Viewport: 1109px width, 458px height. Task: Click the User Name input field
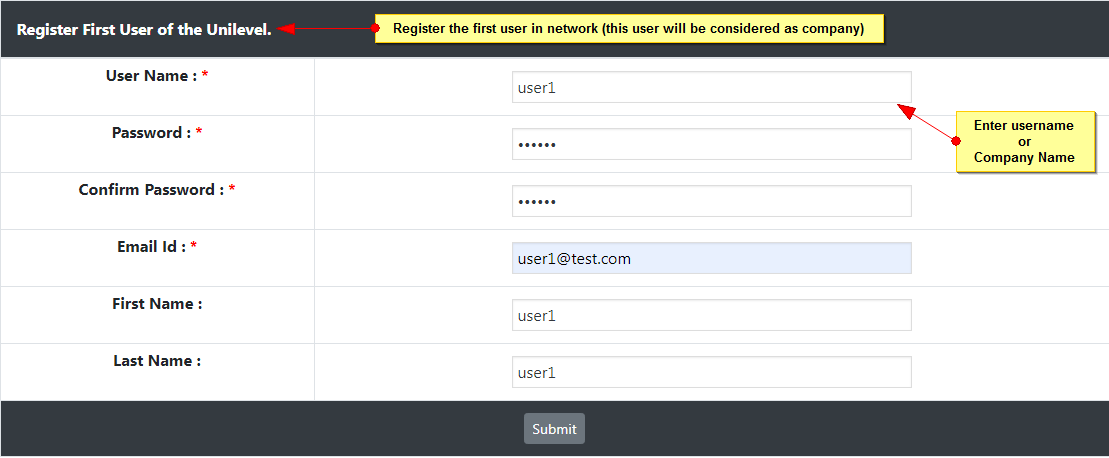(x=711, y=87)
